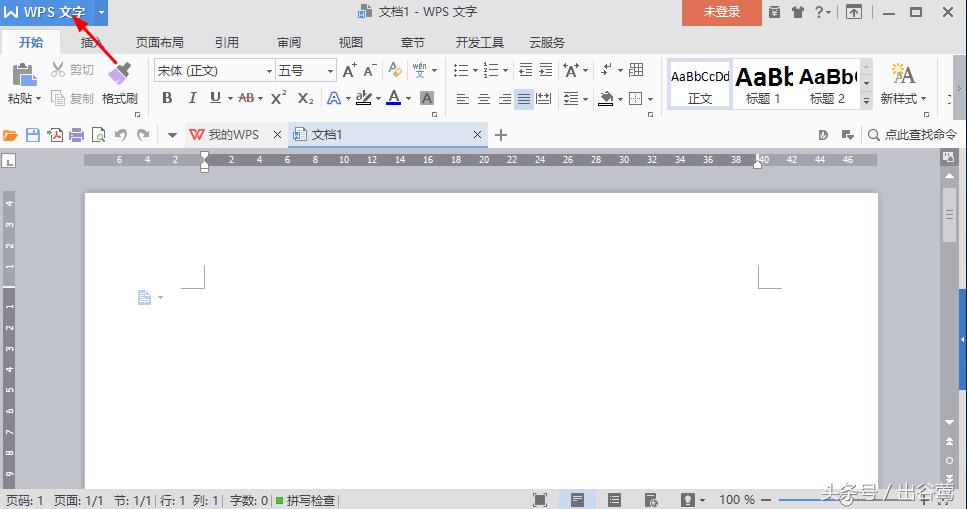Viewport: 967px width, 509px height.
Task: Toggle Italic formatting
Action: 192,98
